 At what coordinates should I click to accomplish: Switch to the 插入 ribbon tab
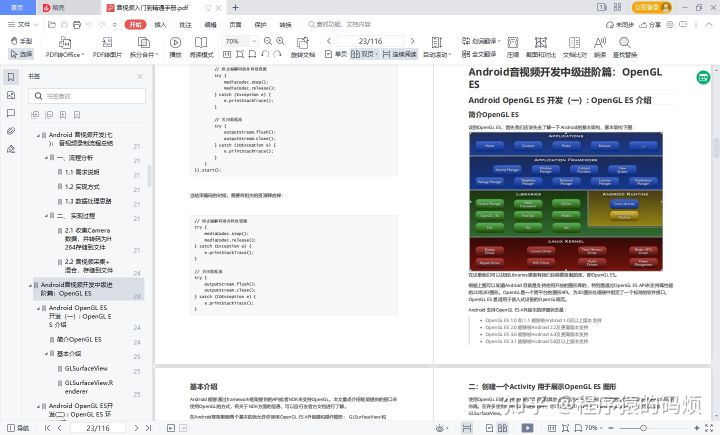(x=160, y=25)
